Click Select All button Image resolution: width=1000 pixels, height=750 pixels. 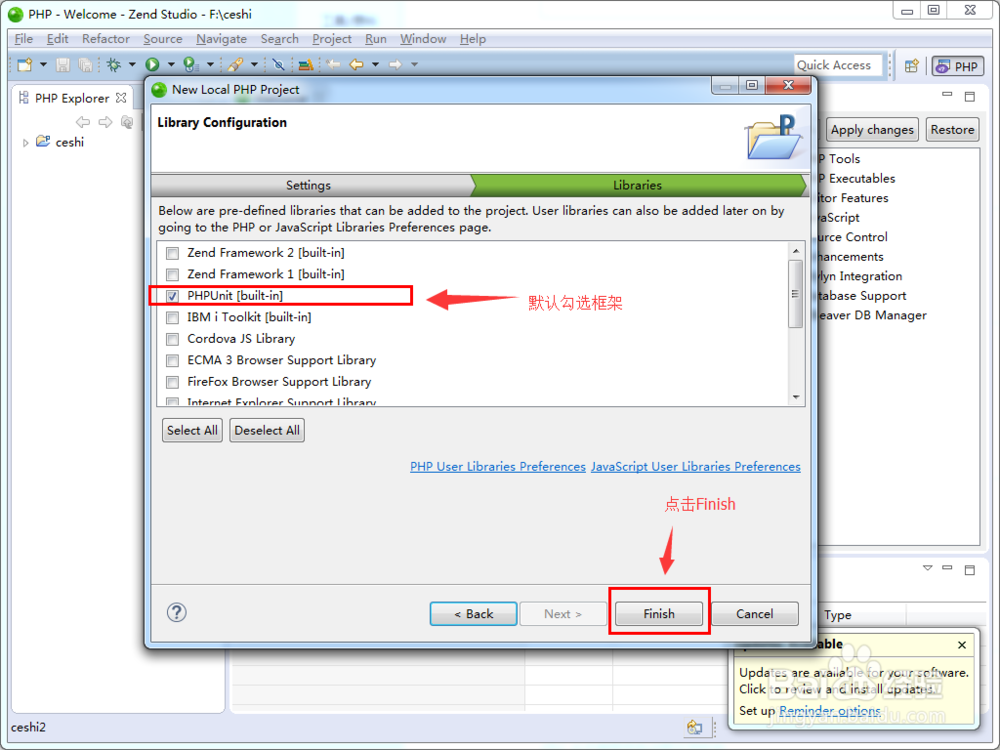(x=192, y=430)
